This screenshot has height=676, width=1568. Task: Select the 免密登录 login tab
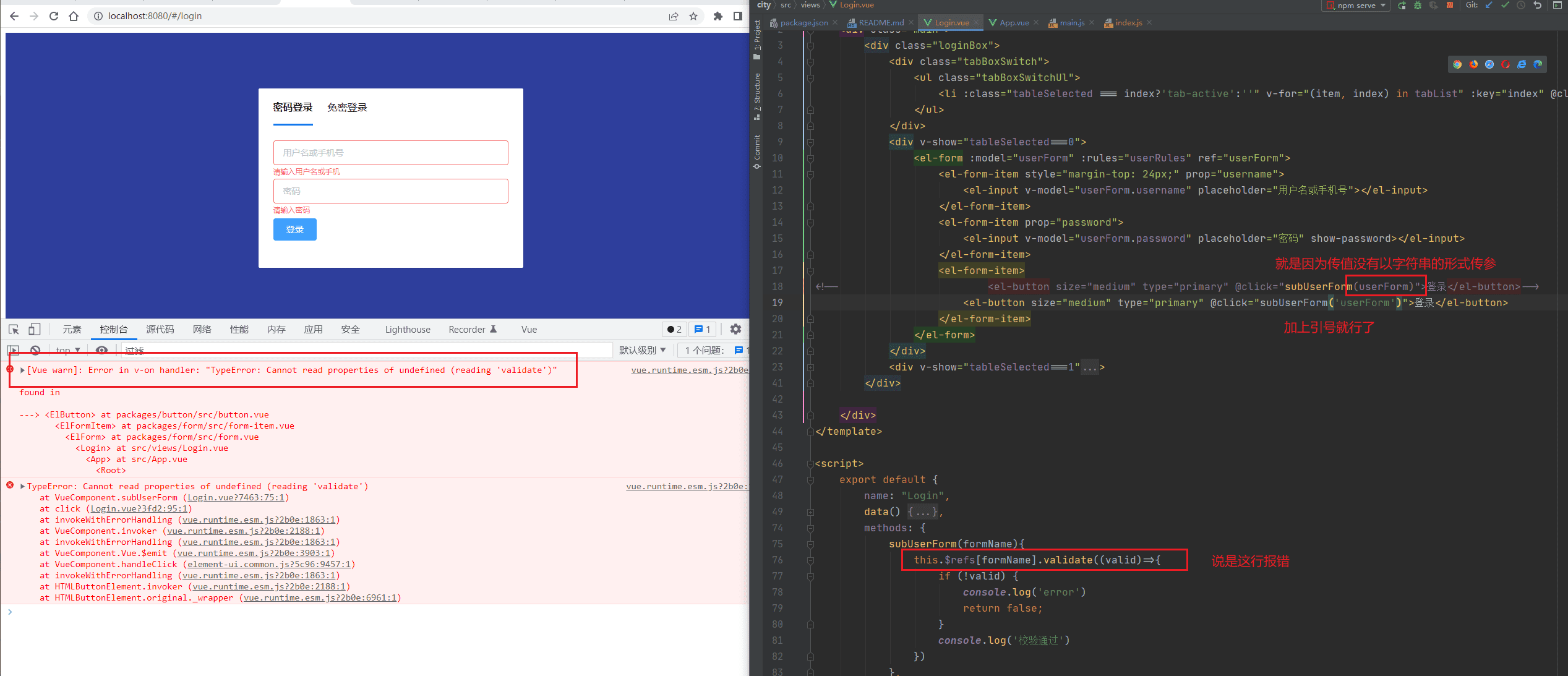click(347, 108)
